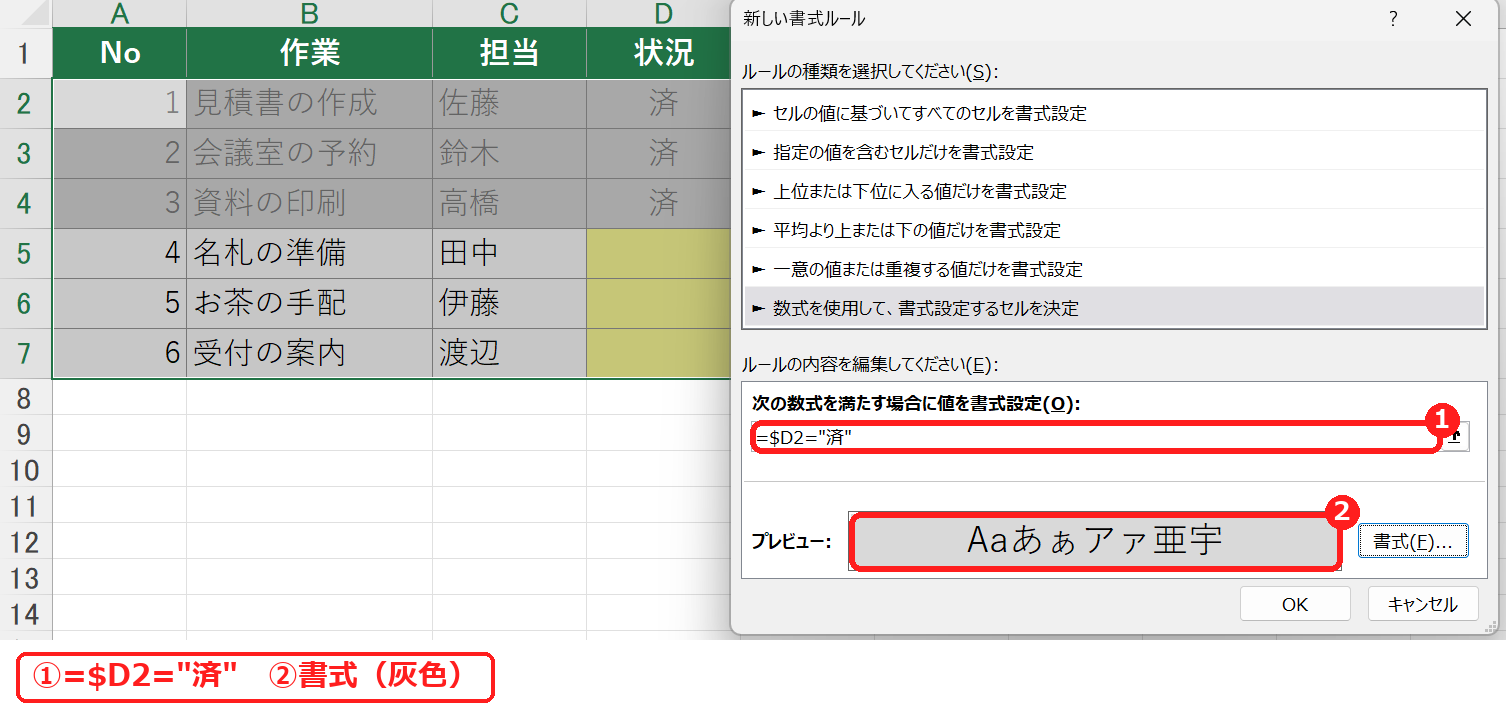Click cell 渡辺
Screen dimensions: 1506x710
click(x=509, y=353)
